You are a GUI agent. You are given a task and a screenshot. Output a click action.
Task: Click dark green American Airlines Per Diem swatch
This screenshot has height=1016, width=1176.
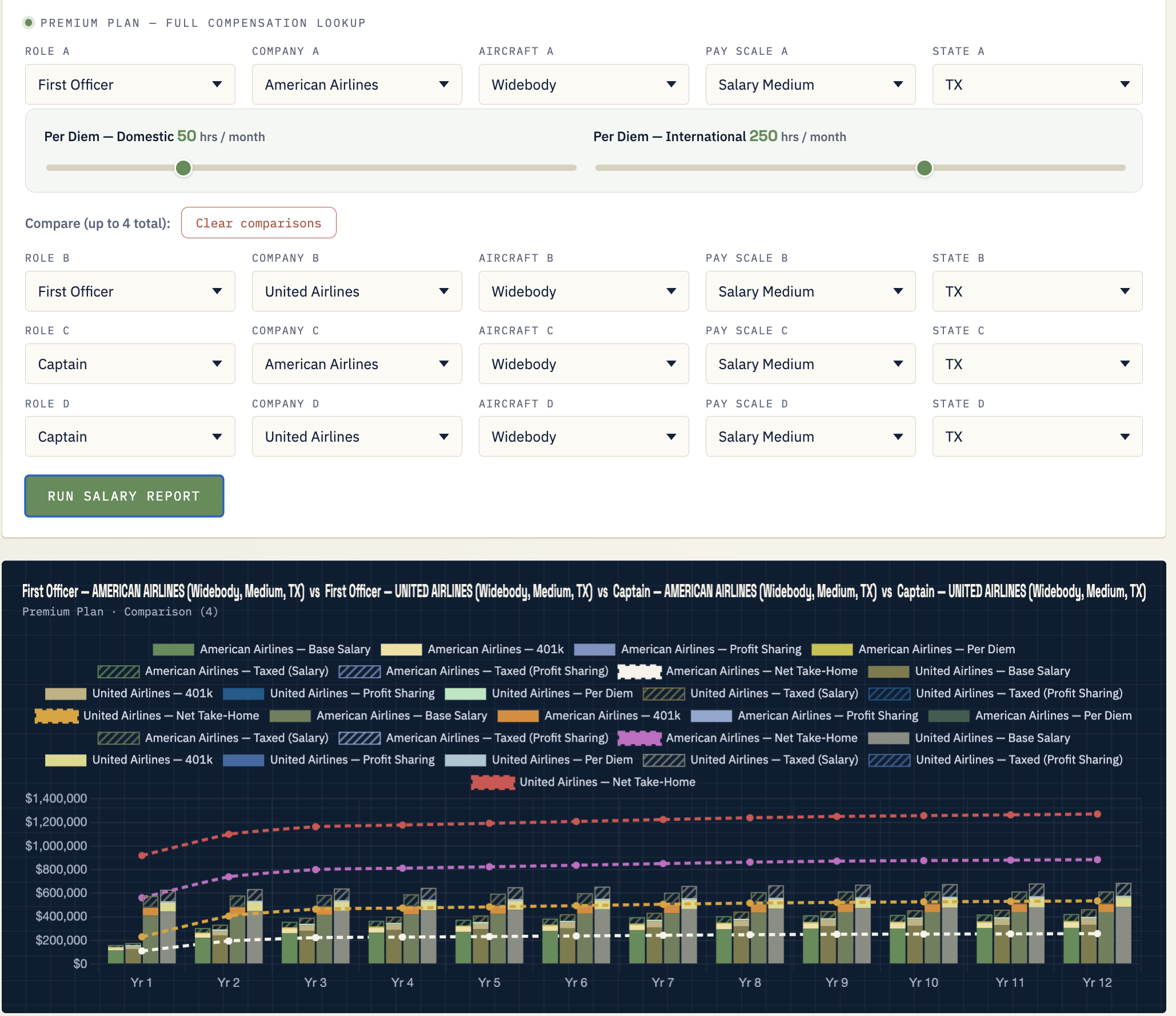point(949,716)
